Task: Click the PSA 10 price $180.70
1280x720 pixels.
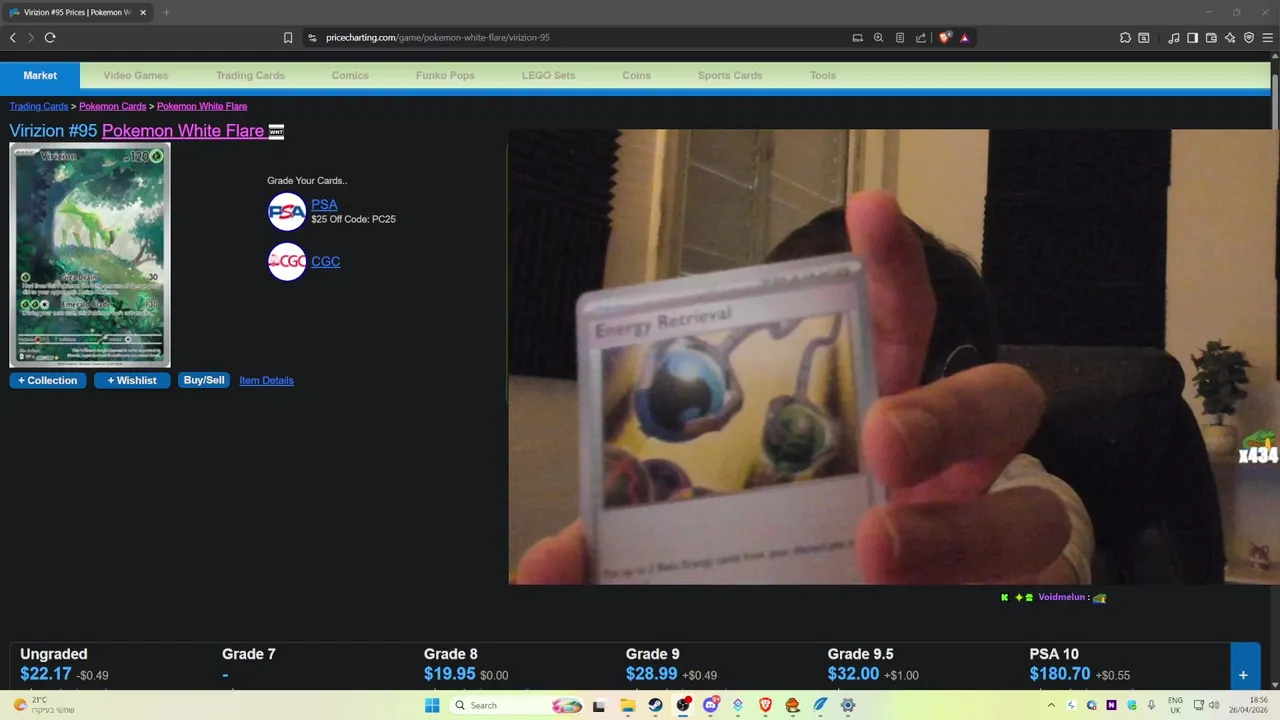Action: point(1060,675)
